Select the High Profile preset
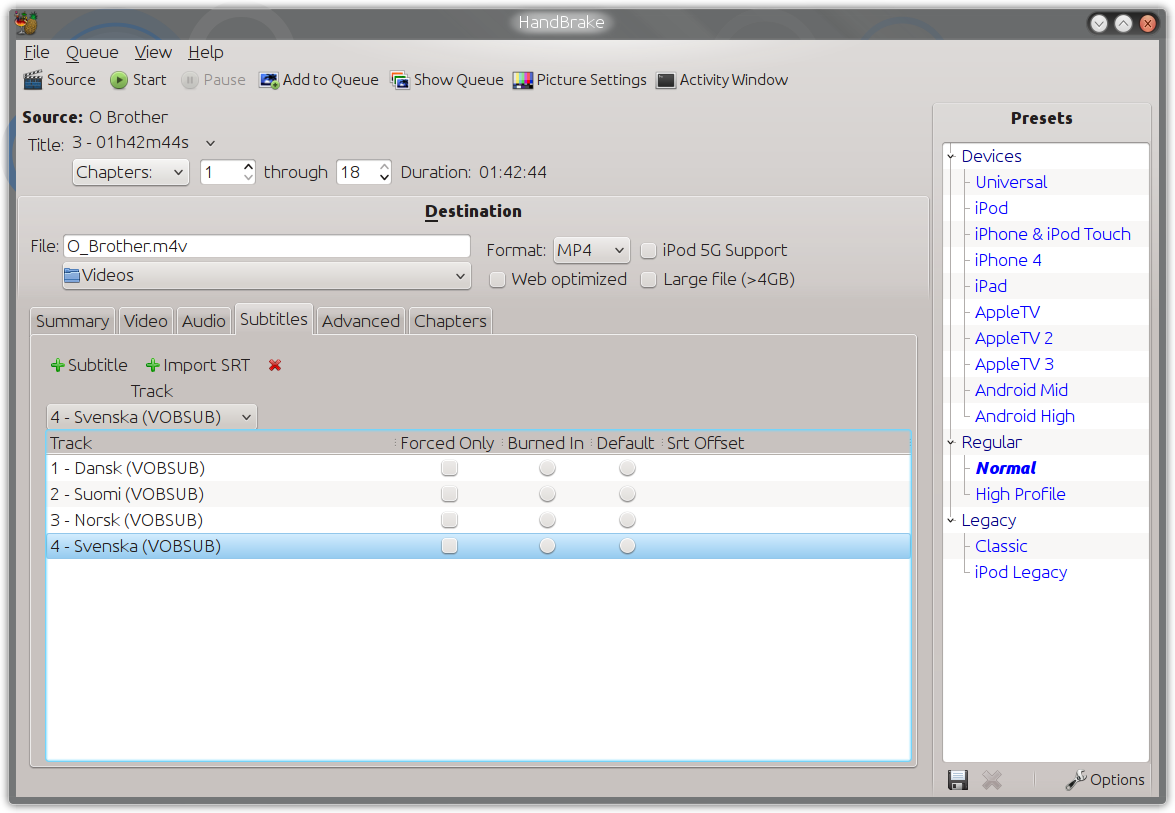Viewport: 1175px width, 813px height. [1020, 495]
